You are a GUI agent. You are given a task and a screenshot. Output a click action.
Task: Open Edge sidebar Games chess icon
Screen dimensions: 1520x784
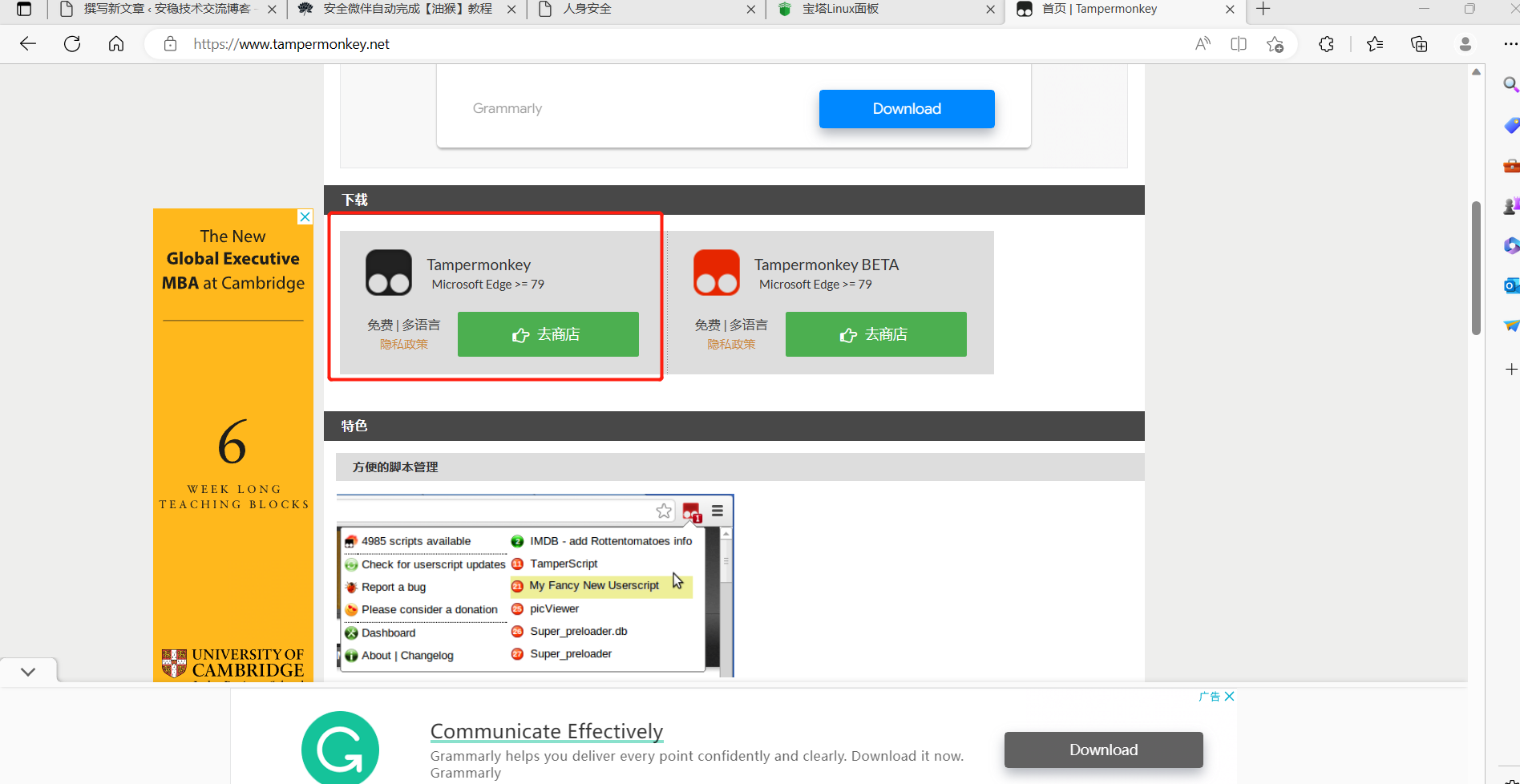coord(1511,206)
